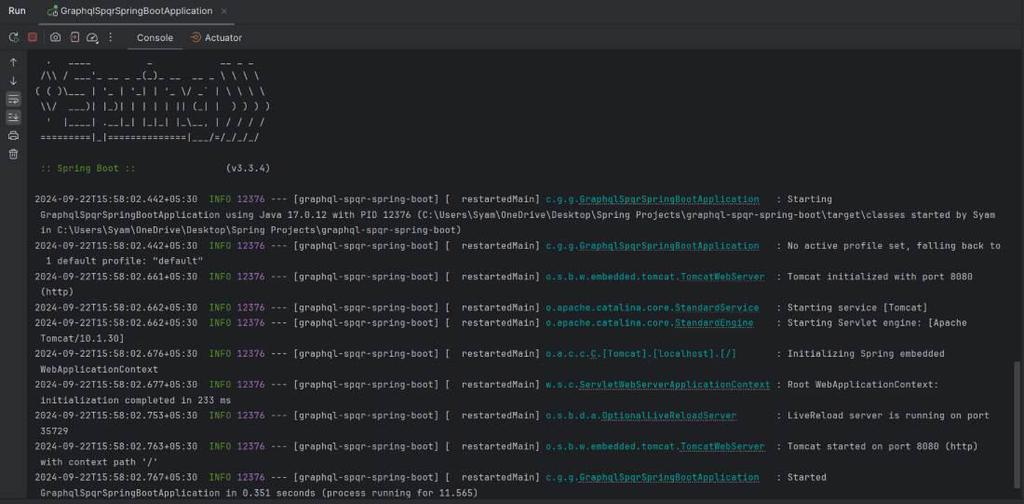Click 'initialization completed in 233 ms' text
This screenshot has width=1024, height=504.
[135, 400]
